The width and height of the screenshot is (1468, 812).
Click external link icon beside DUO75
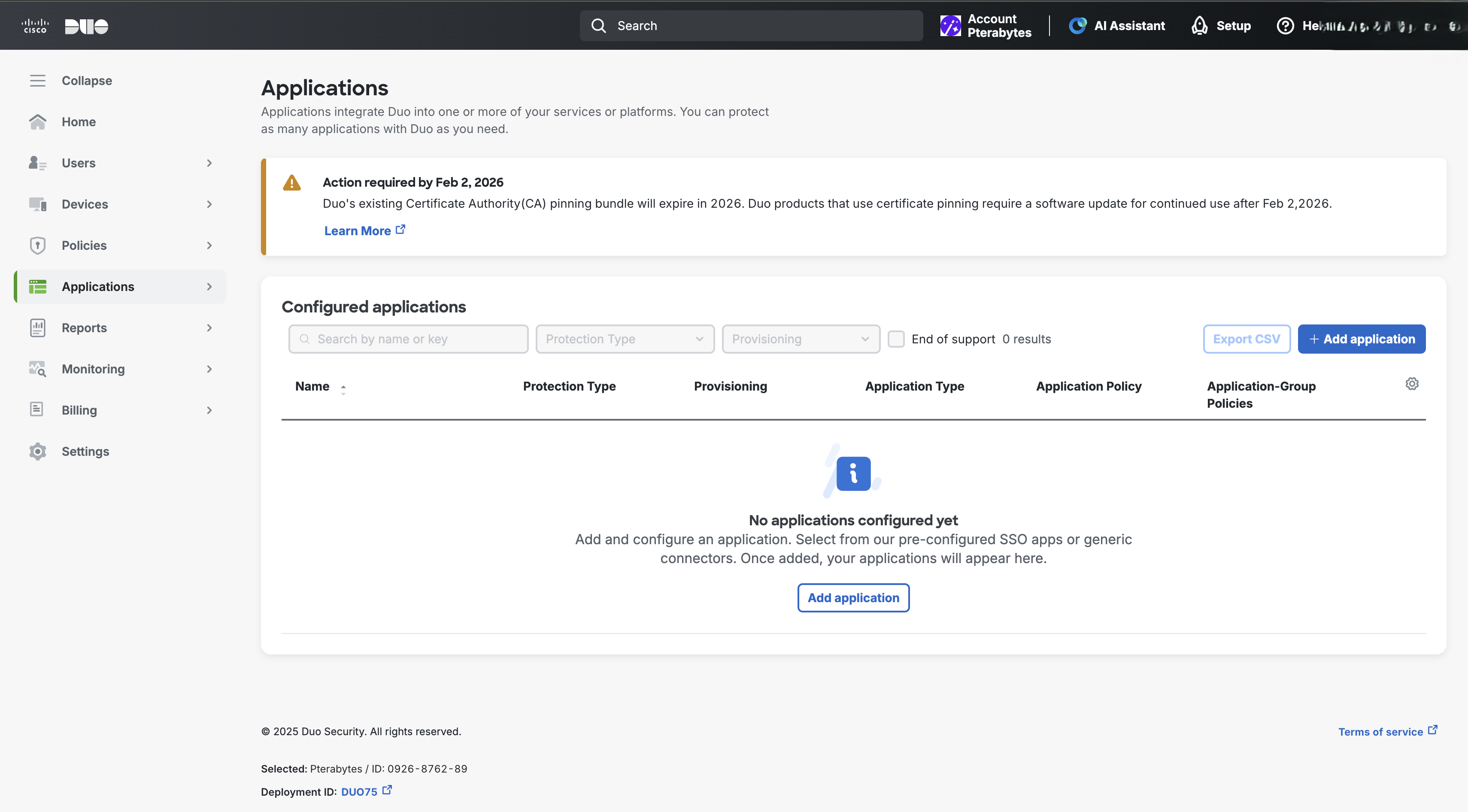point(388,790)
